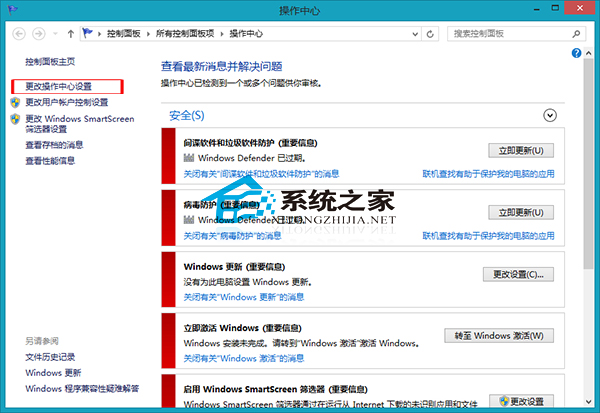Click shield icon beside 更改用户帐户控制设置
This screenshot has width=600, height=413.
click(x=15, y=102)
